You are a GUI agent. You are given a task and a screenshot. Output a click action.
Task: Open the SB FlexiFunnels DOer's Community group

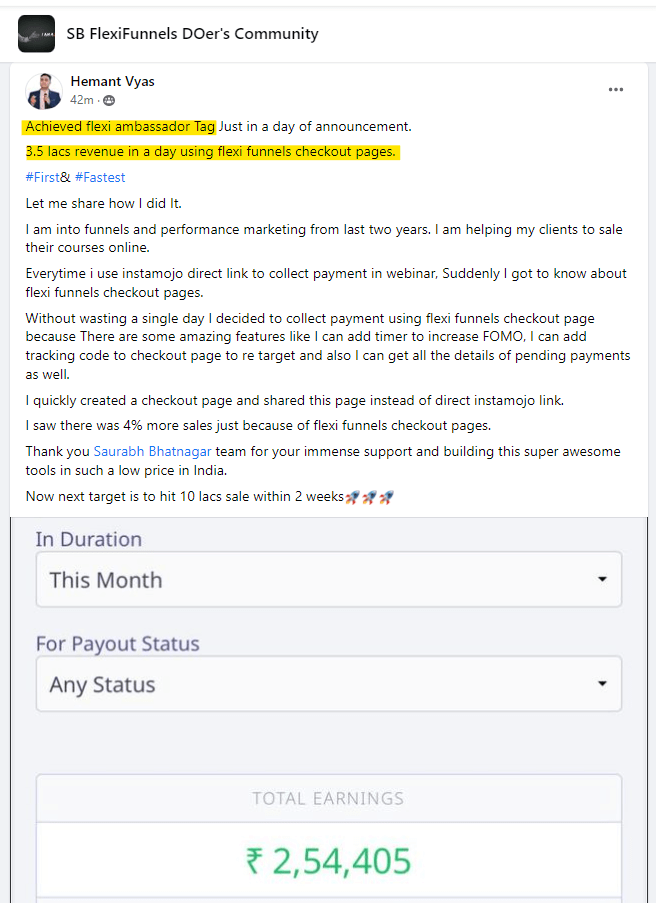click(192, 34)
